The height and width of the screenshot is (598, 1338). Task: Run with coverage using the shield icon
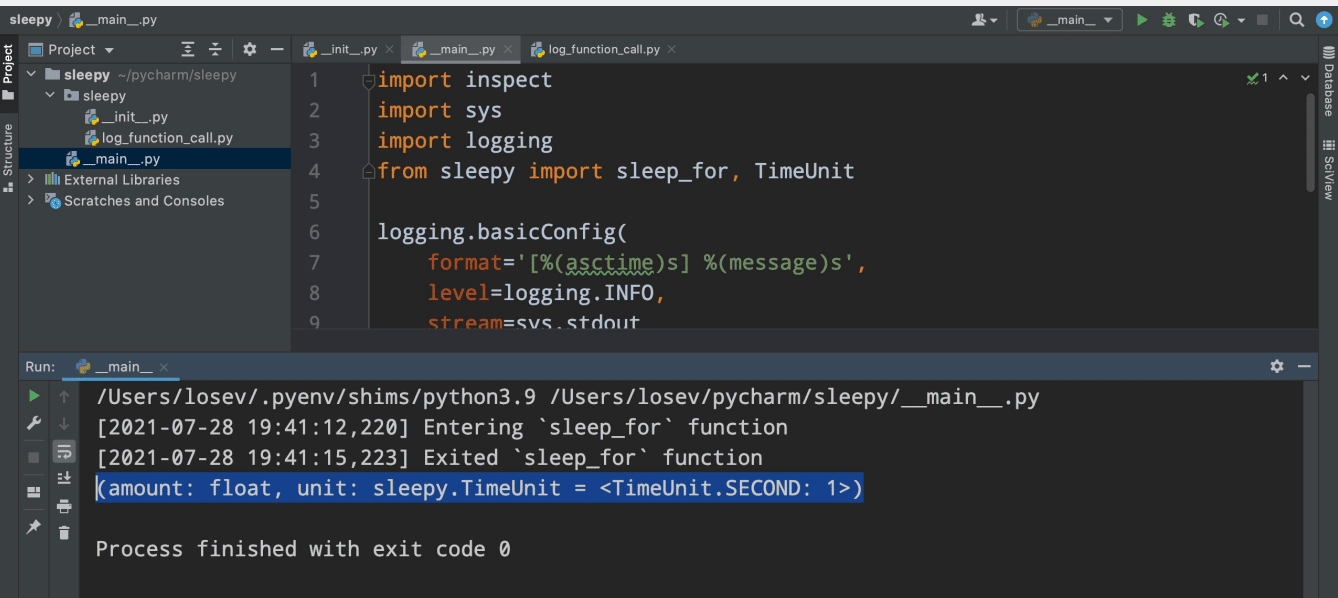click(1194, 20)
